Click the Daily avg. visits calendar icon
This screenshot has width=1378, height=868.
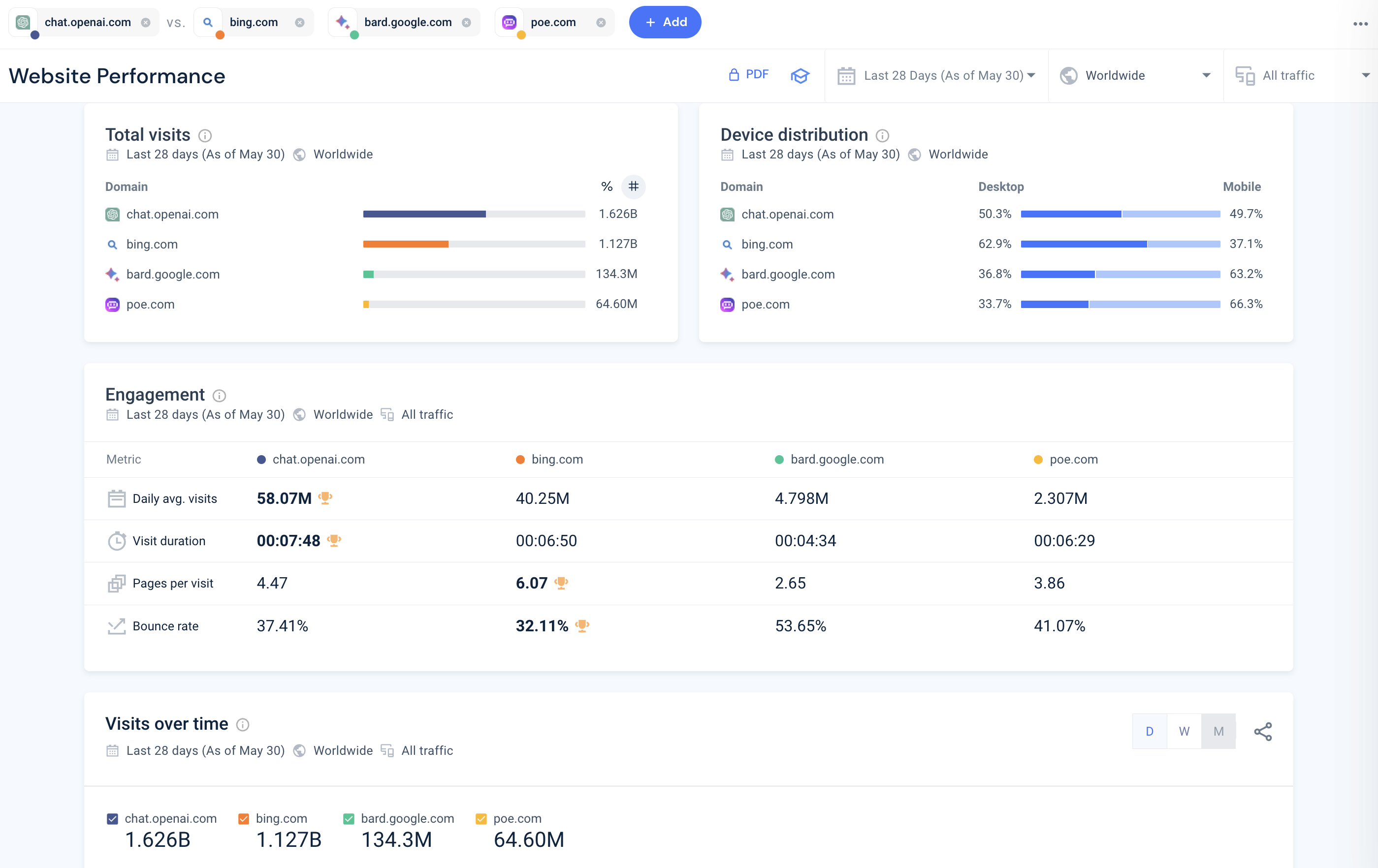(116, 498)
